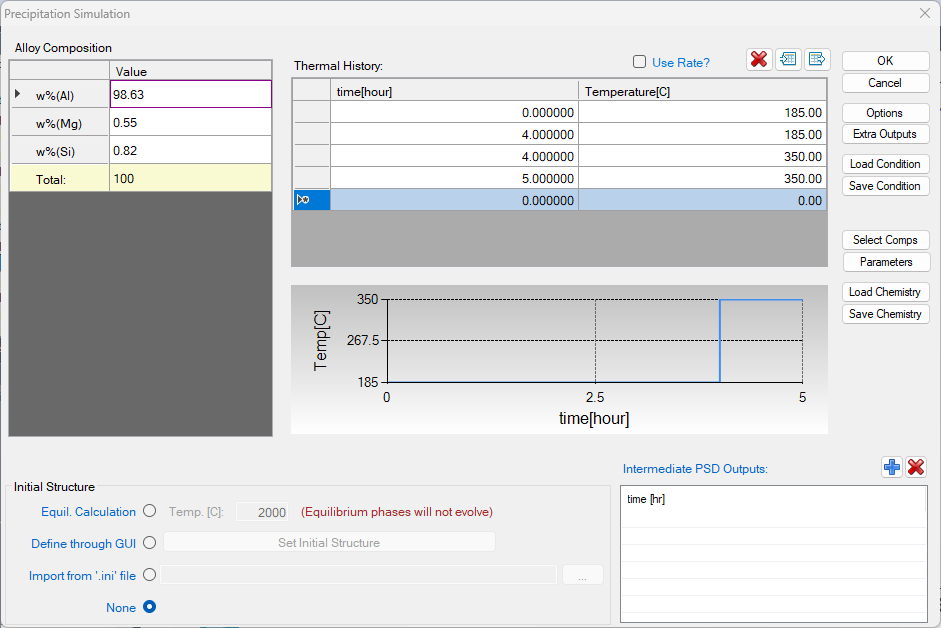Click the new-row marker icon in Thermal History
The width and height of the screenshot is (941, 628).
(303, 200)
